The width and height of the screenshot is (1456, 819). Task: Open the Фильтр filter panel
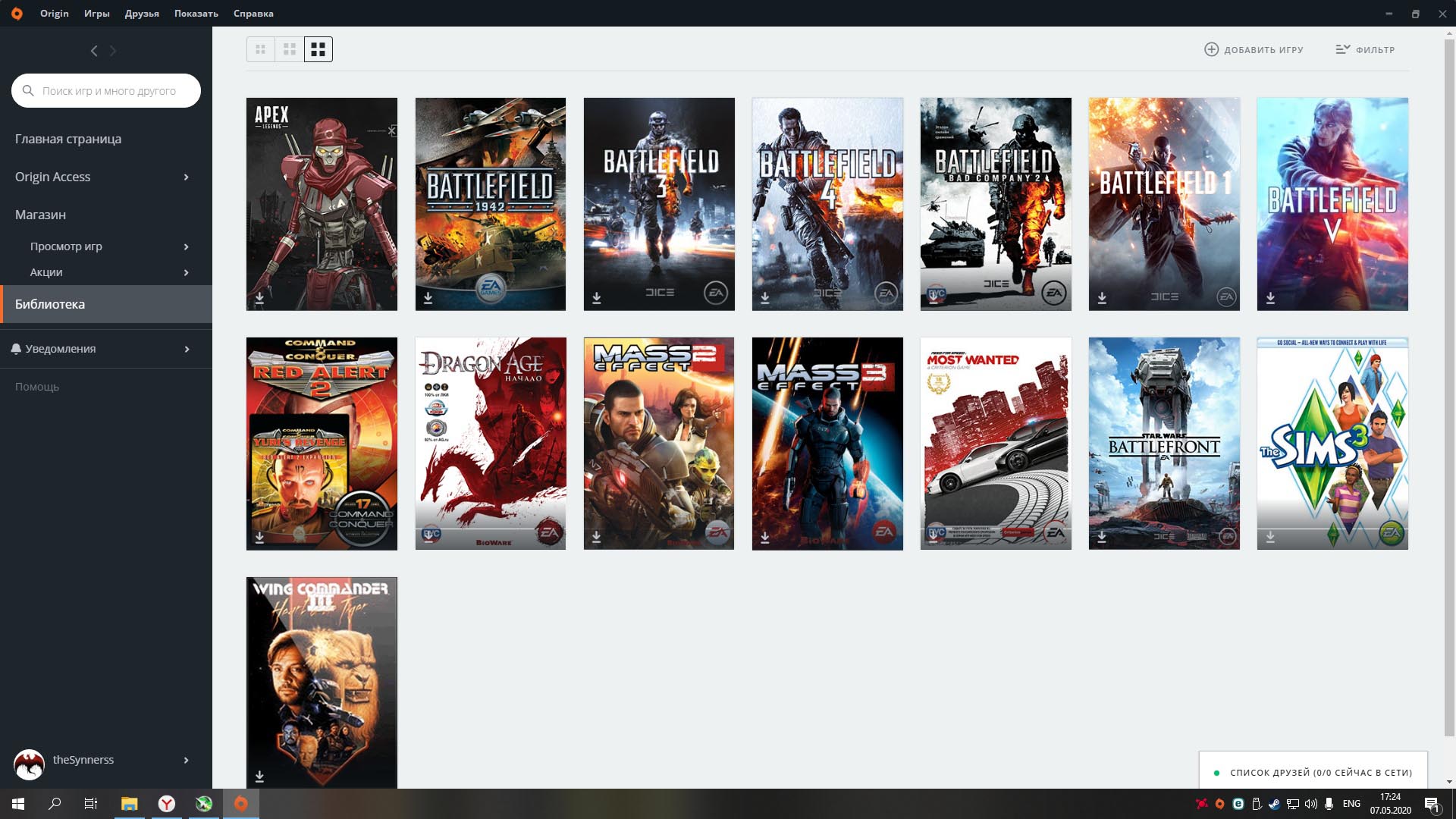coord(1365,49)
